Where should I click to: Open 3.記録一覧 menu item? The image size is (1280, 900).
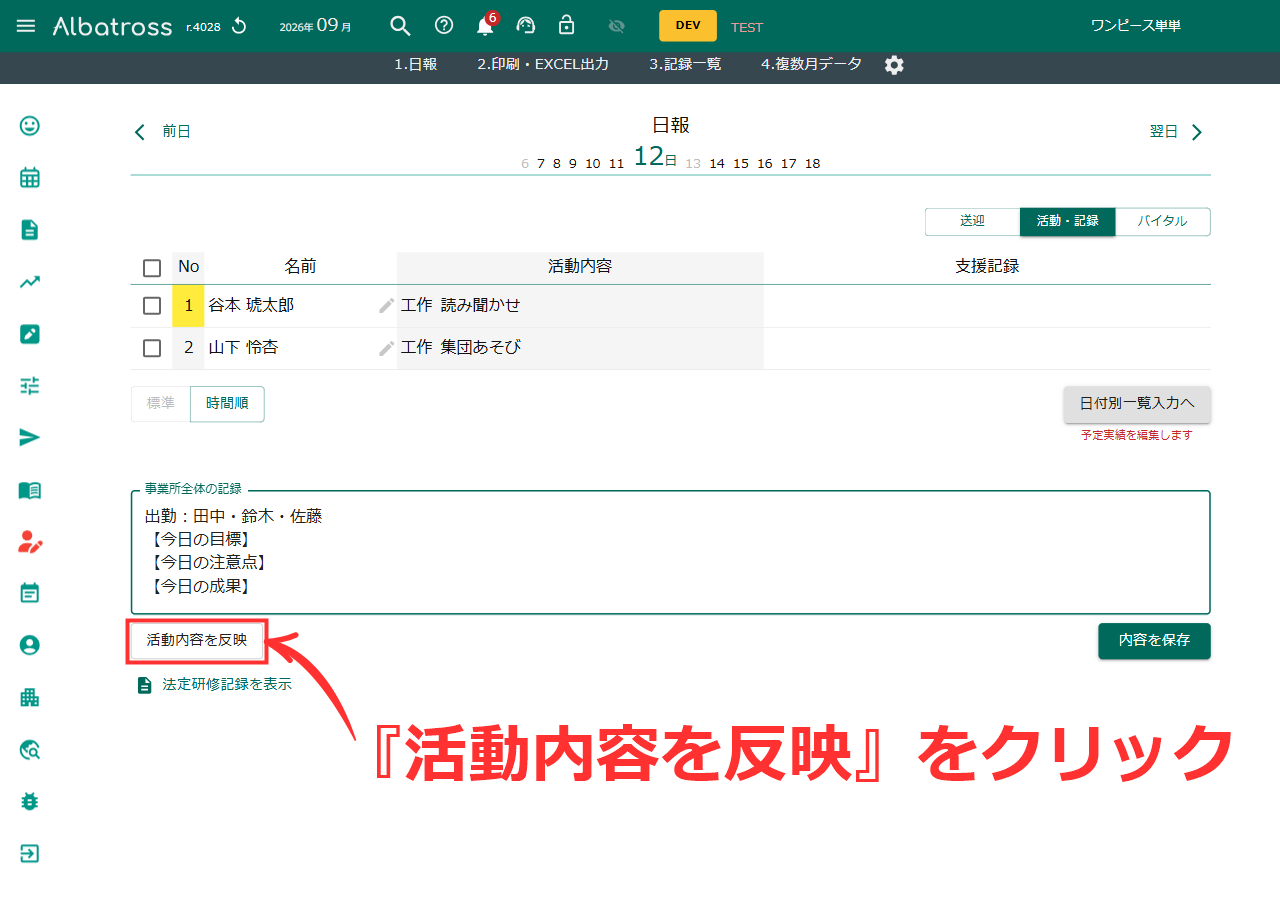685,64
